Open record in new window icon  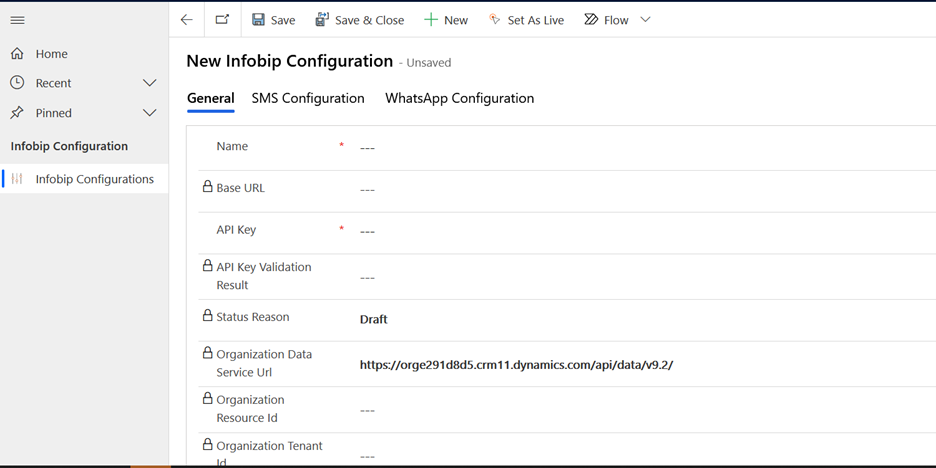pyautogui.click(x=221, y=20)
